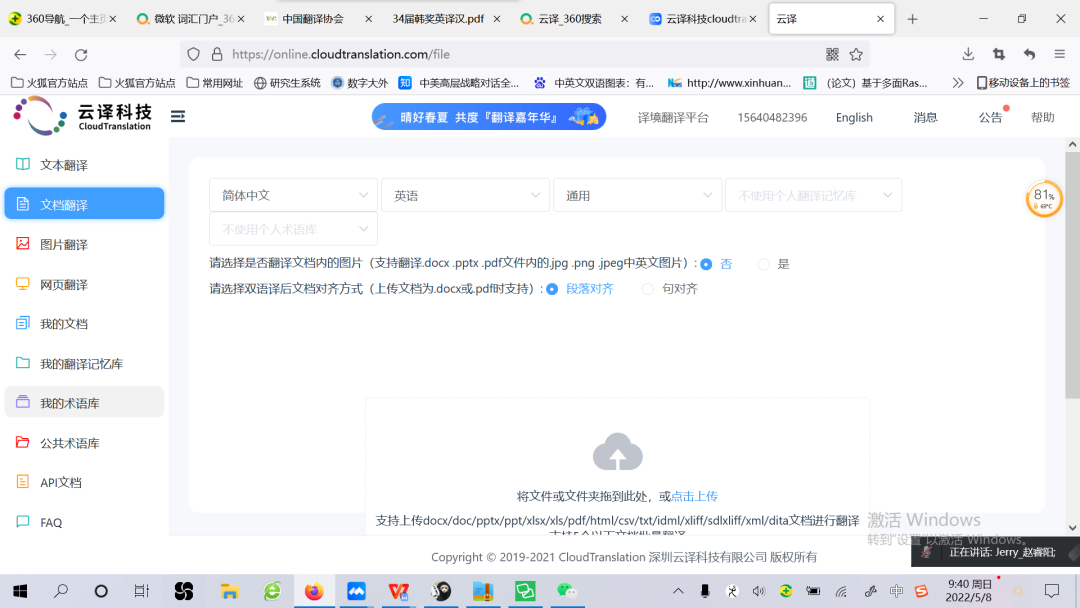Switch to the 云译_360搜索 tab

click(x=574, y=19)
